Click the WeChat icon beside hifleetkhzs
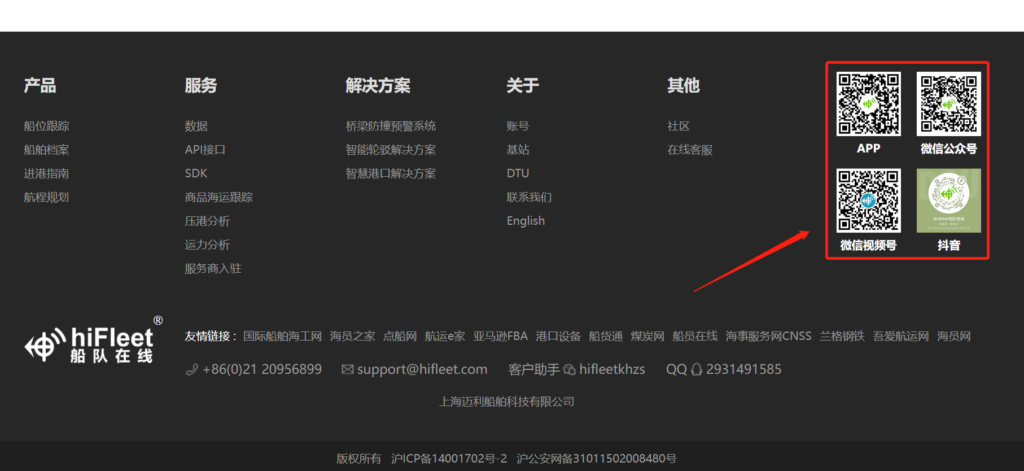Viewport: 1024px width, 471px height. pos(569,370)
